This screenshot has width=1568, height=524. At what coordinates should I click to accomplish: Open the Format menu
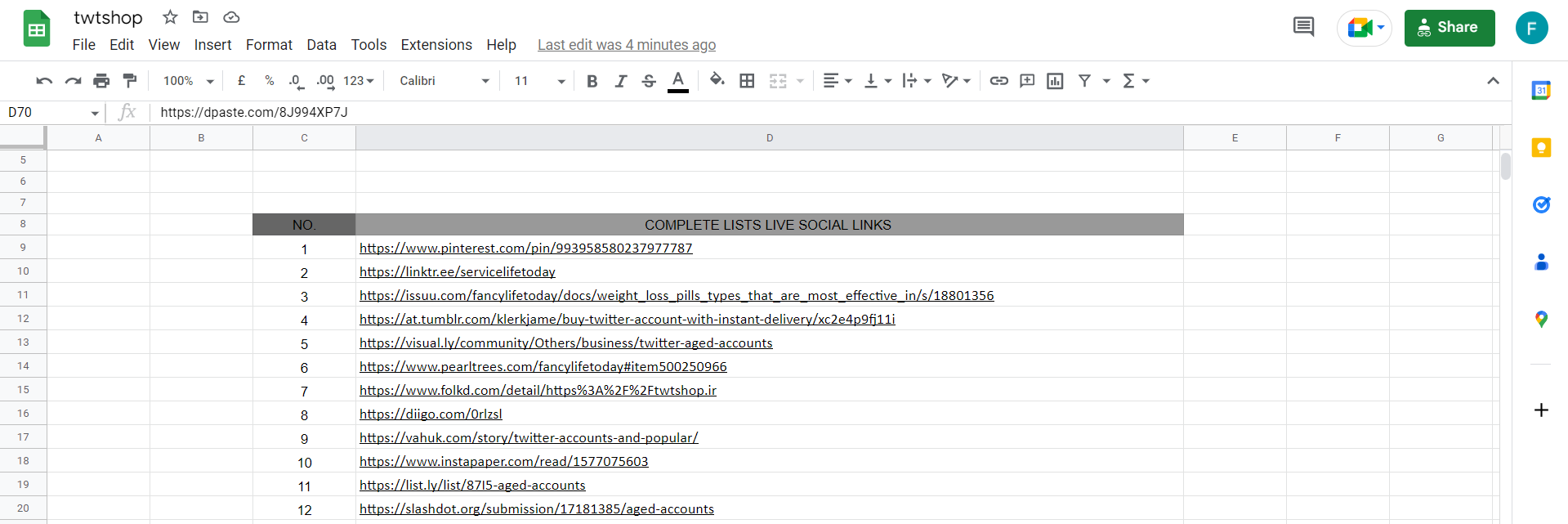click(269, 45)
